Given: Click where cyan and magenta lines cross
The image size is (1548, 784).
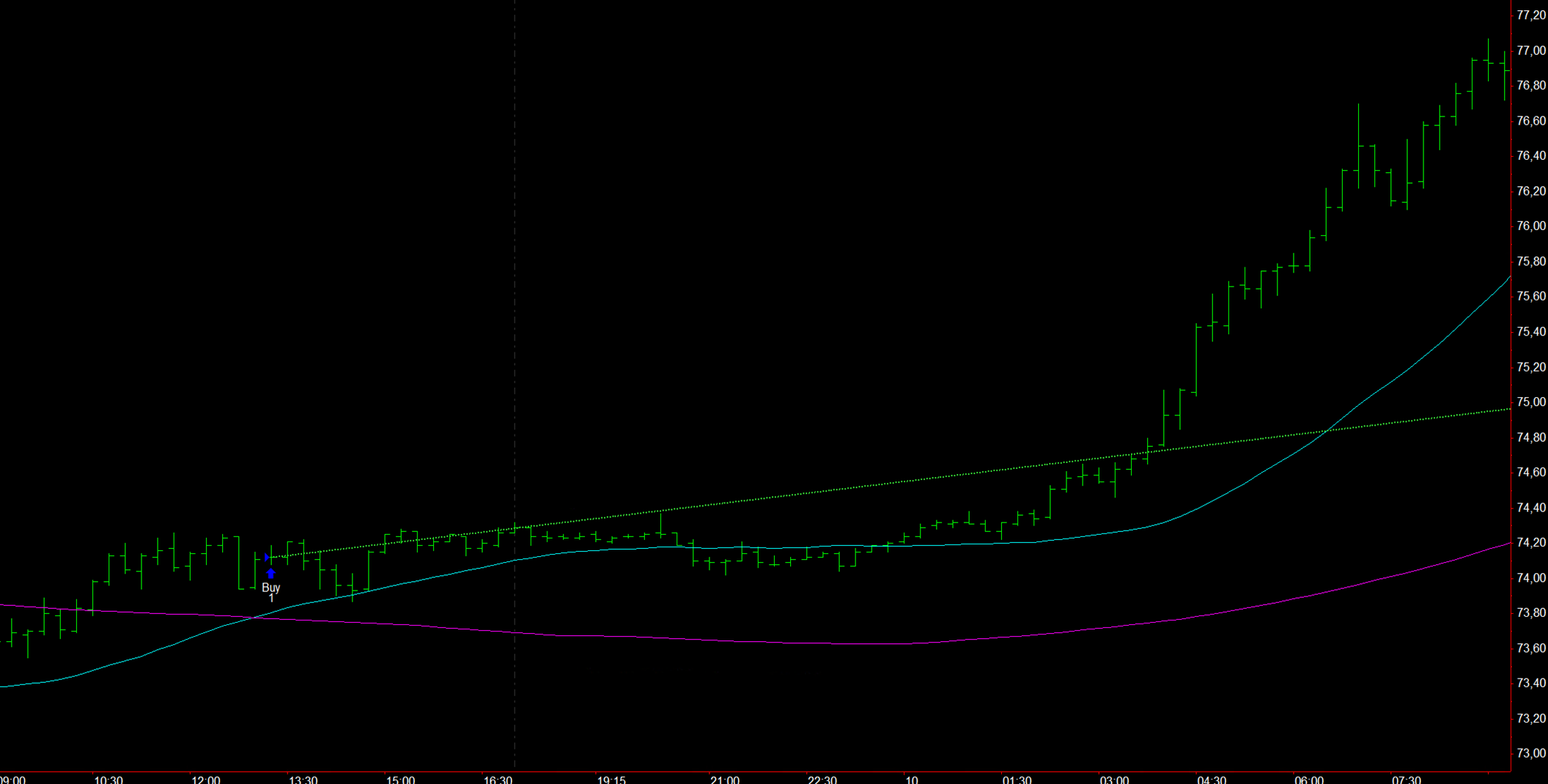Looking at the screenshot, I should (x=254, y=618).
